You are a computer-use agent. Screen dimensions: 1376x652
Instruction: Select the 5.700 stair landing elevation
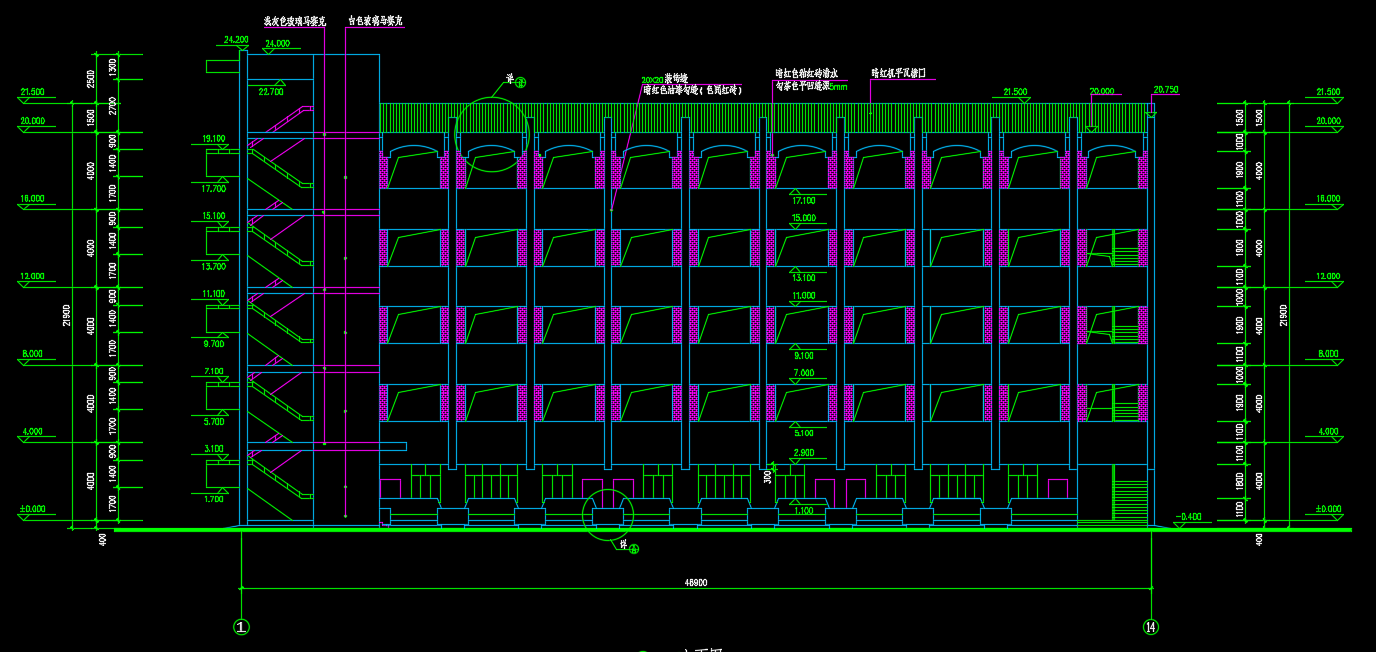pos(214,422)
